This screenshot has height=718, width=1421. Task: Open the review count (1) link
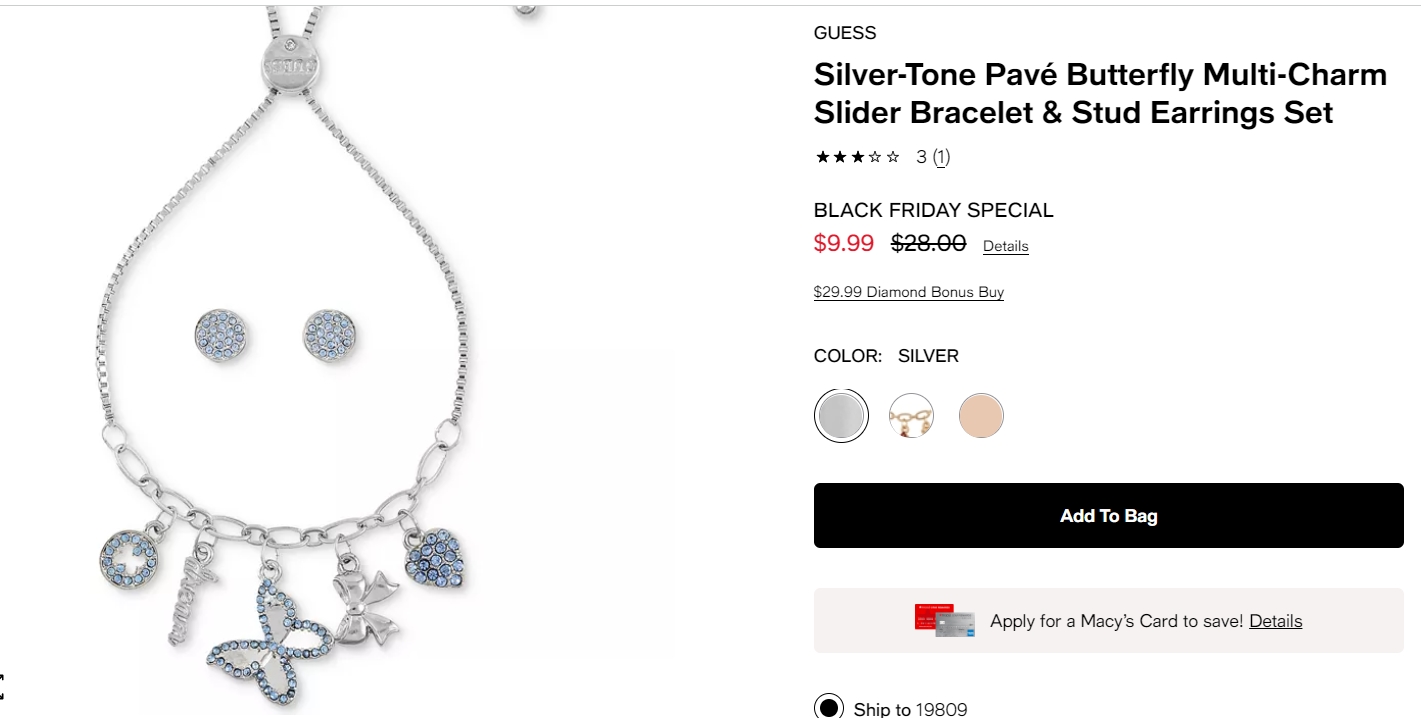point(942,157)
